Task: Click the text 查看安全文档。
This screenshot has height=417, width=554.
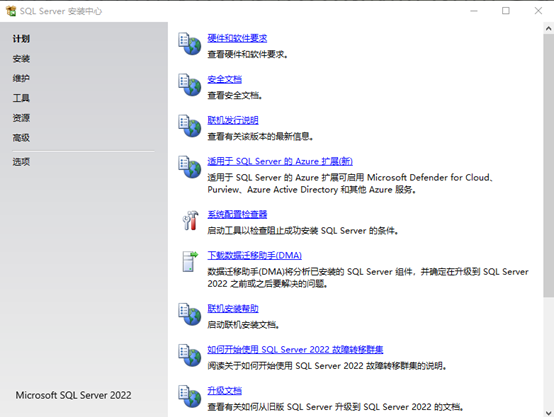Action: (235, 95)
